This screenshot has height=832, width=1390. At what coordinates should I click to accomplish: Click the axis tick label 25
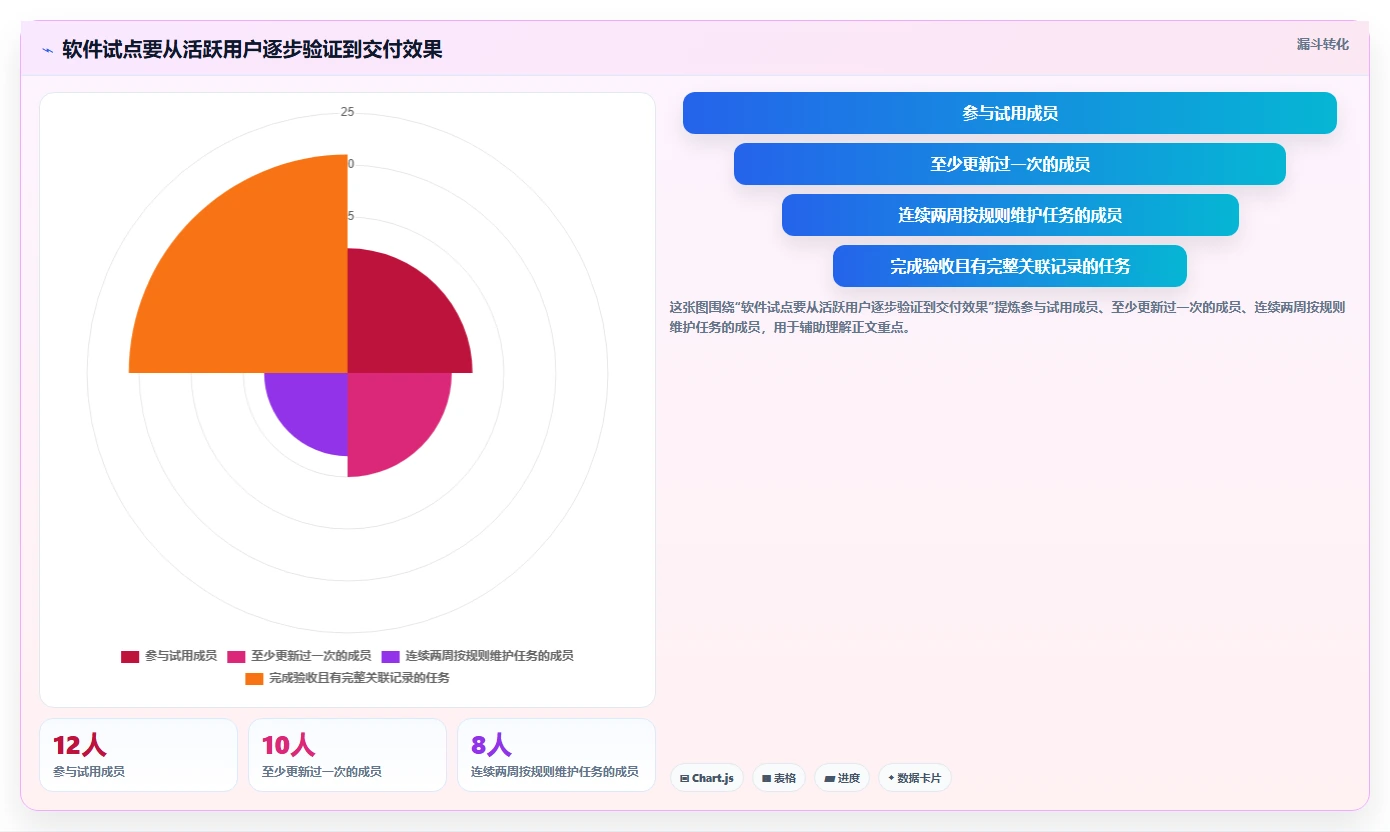tap(347, 112)
